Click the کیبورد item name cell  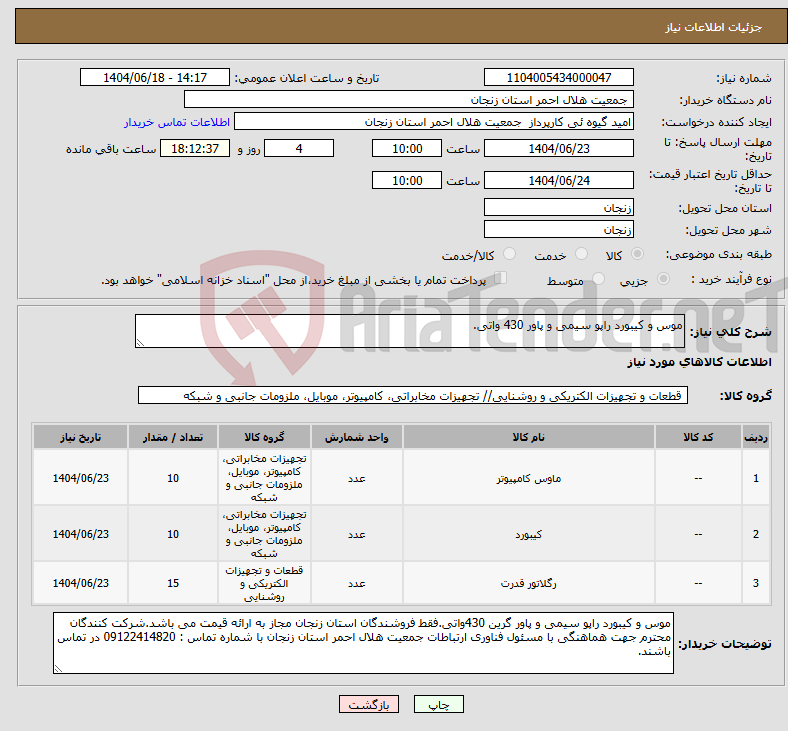tap(528, 534)
